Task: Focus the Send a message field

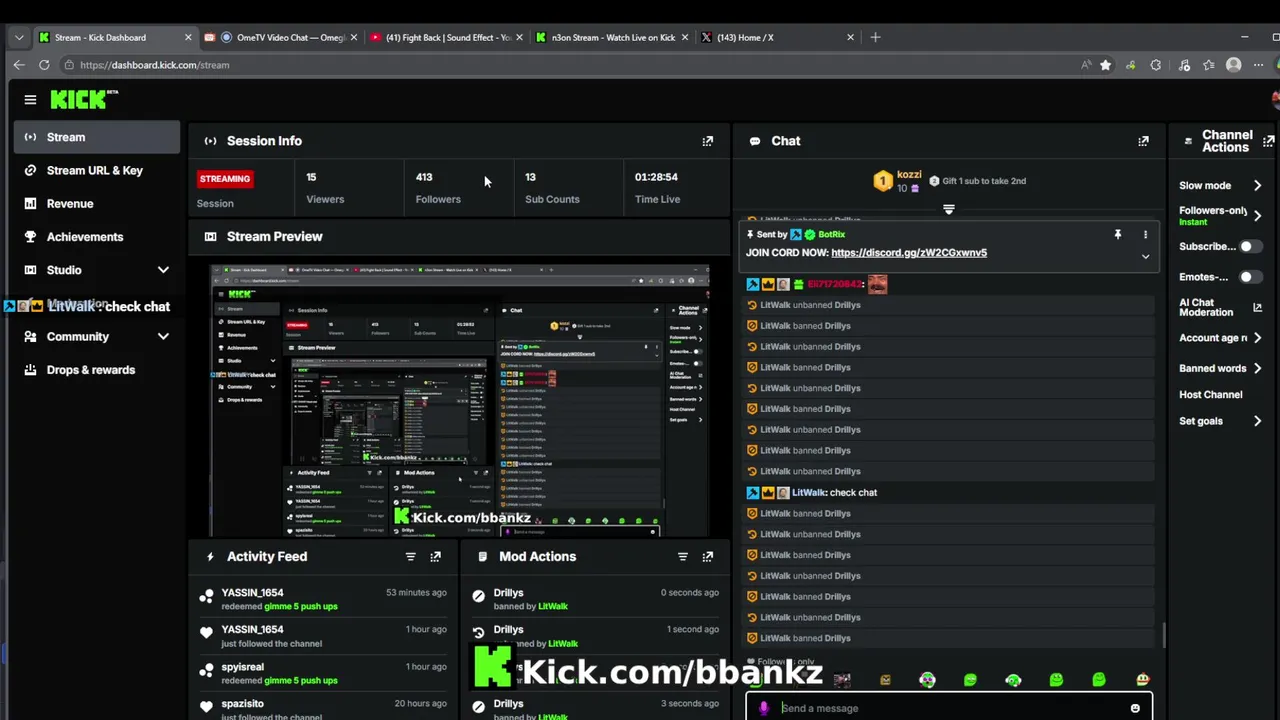Action: (950, 708)
